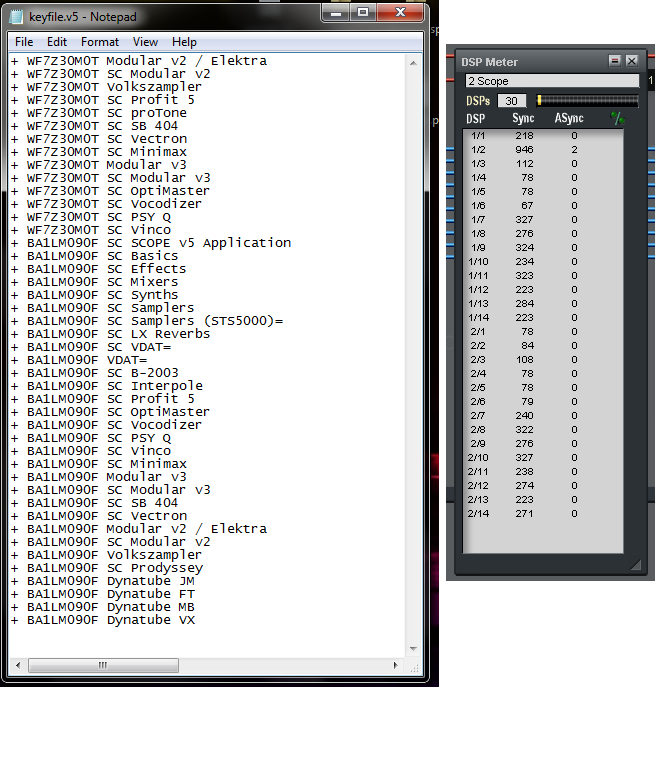Open the View menu in Notepad

tap(146, 42)
